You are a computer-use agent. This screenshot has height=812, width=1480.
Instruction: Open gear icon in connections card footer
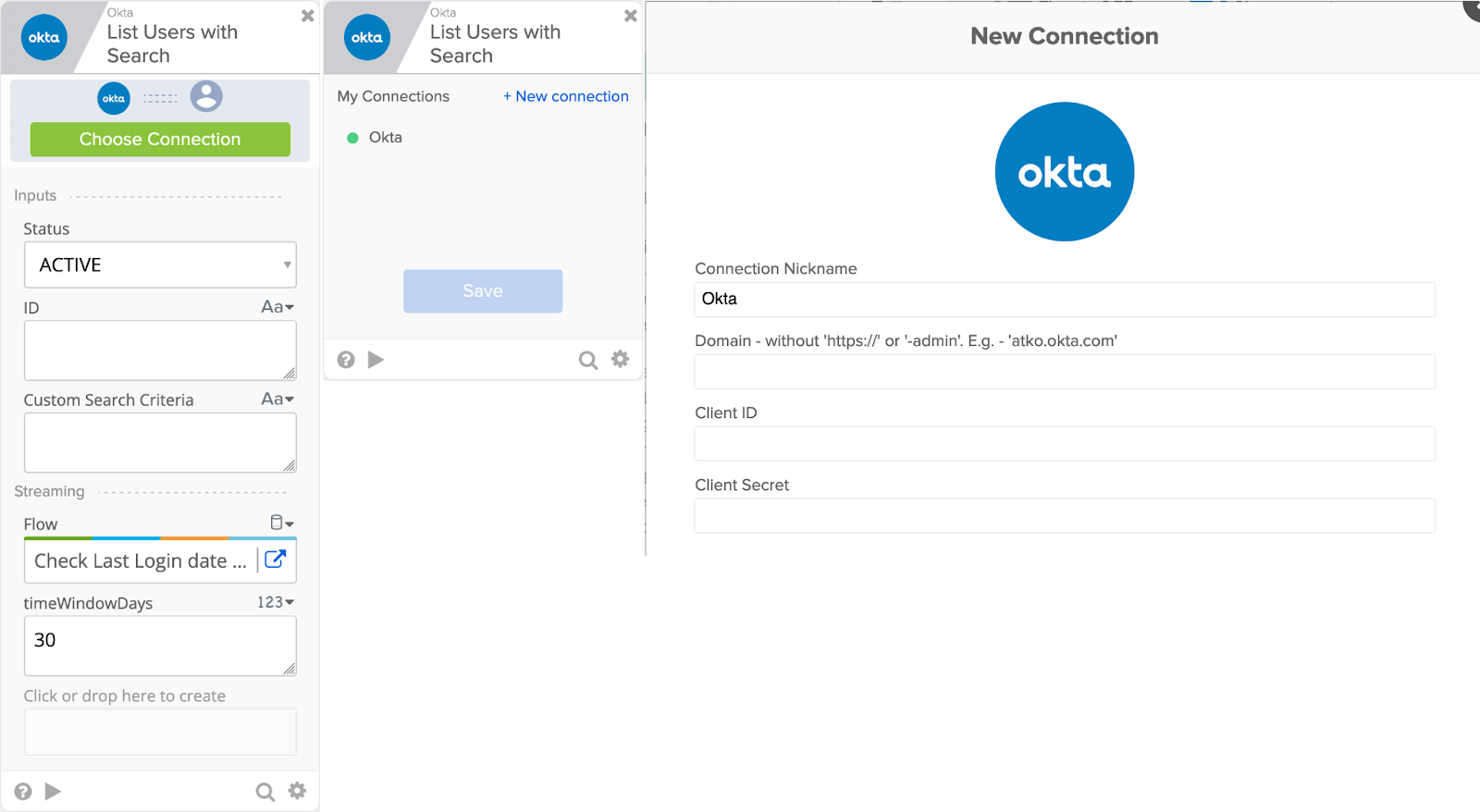click(x=620, y=359)
